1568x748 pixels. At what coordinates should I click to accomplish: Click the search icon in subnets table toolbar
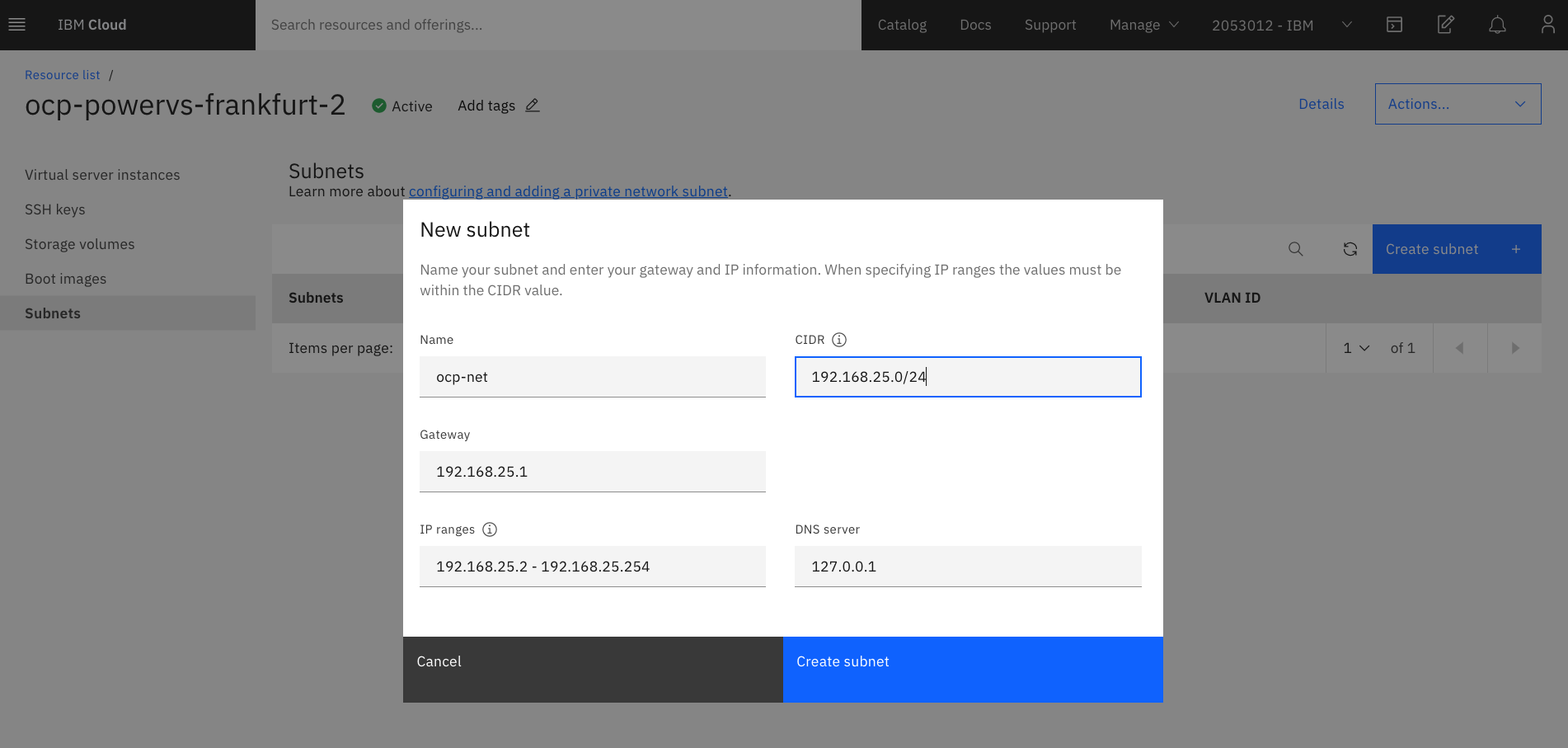point(1296,249)
